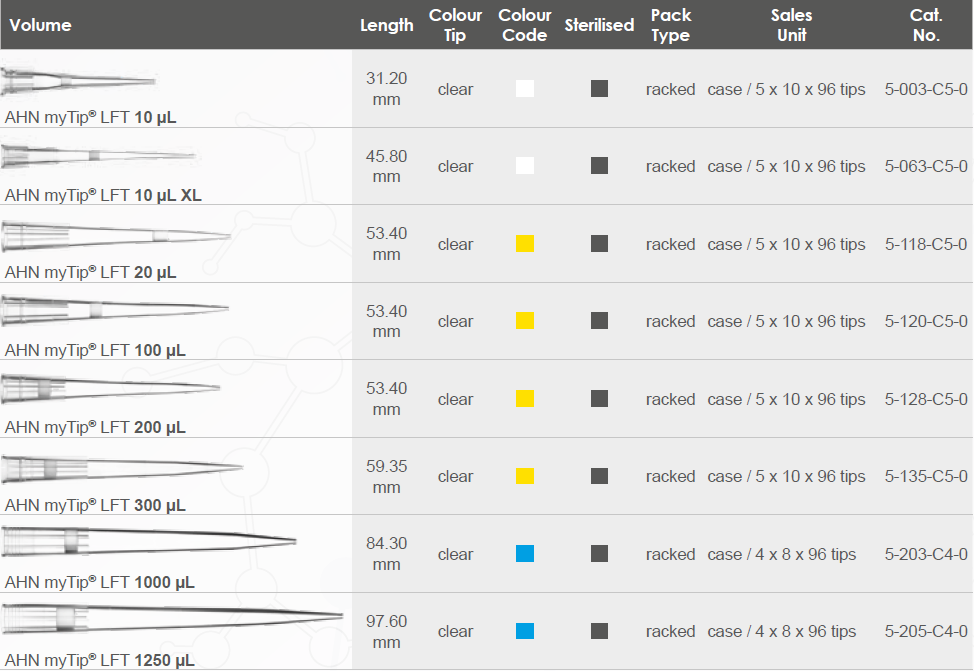
Task: Click the AHN myTip LFT 100 µL label
Action: 95,350
